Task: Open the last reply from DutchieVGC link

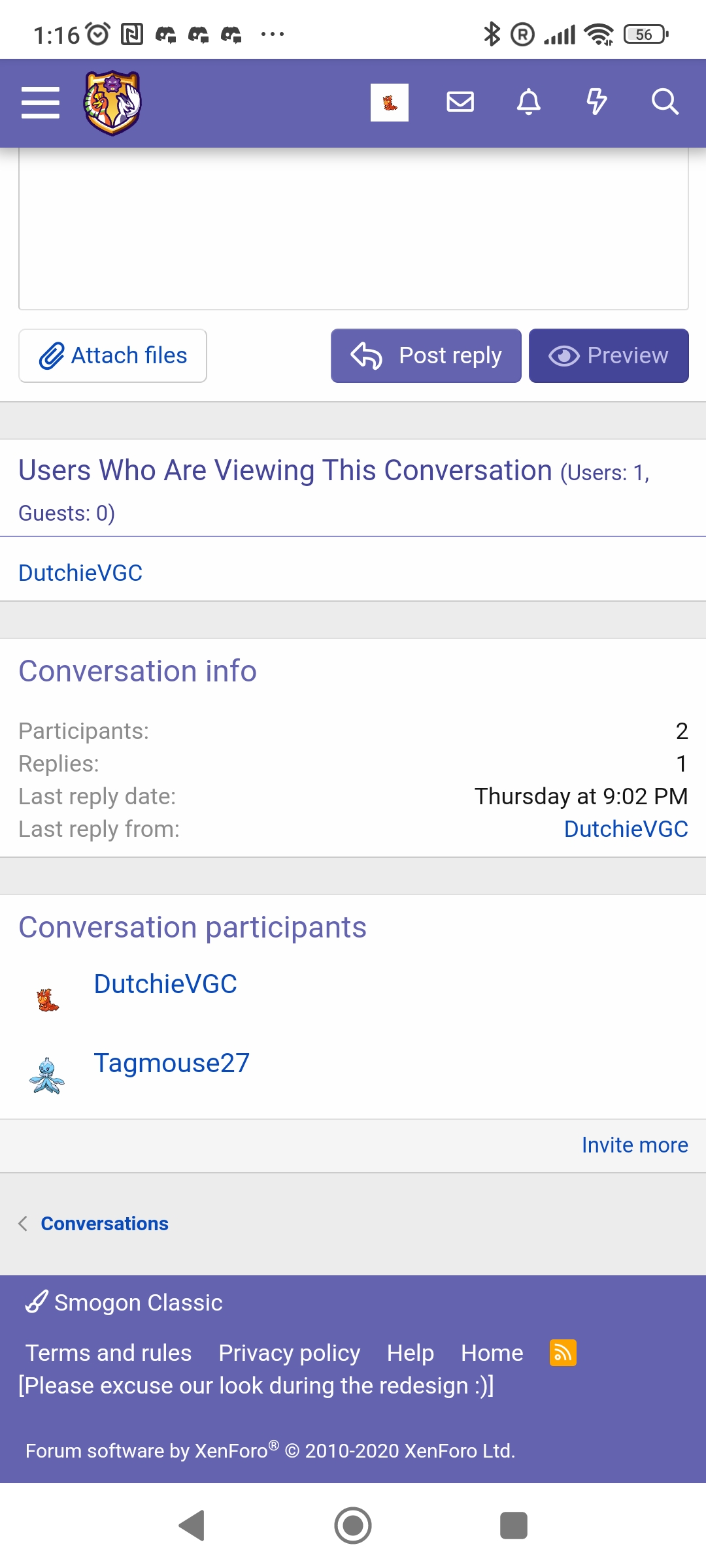Action: click(x=626, y=829)
